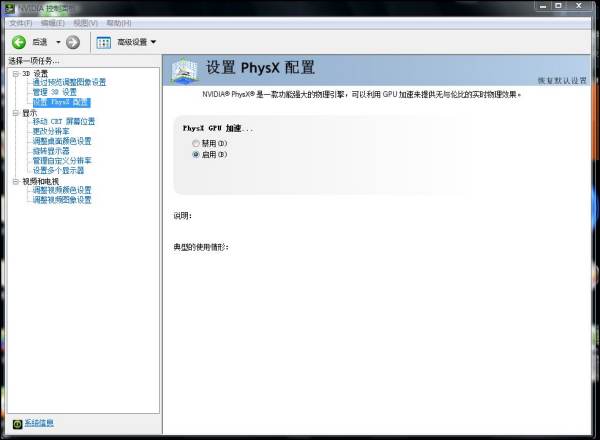
Task: Open 管理自定义分辨率 link
Action: pos(62,161)
